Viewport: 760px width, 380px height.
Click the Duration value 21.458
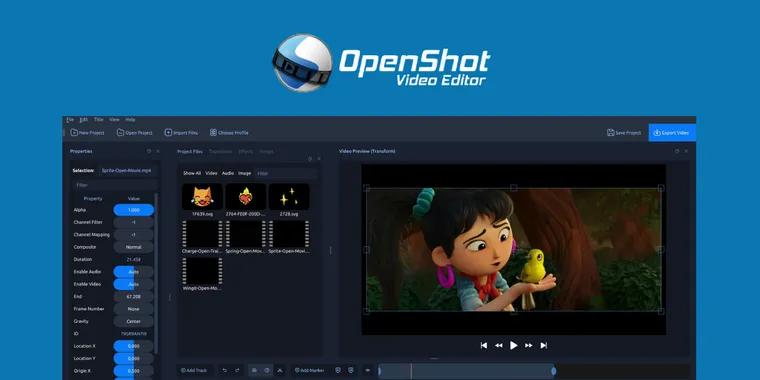click(134, 259)
